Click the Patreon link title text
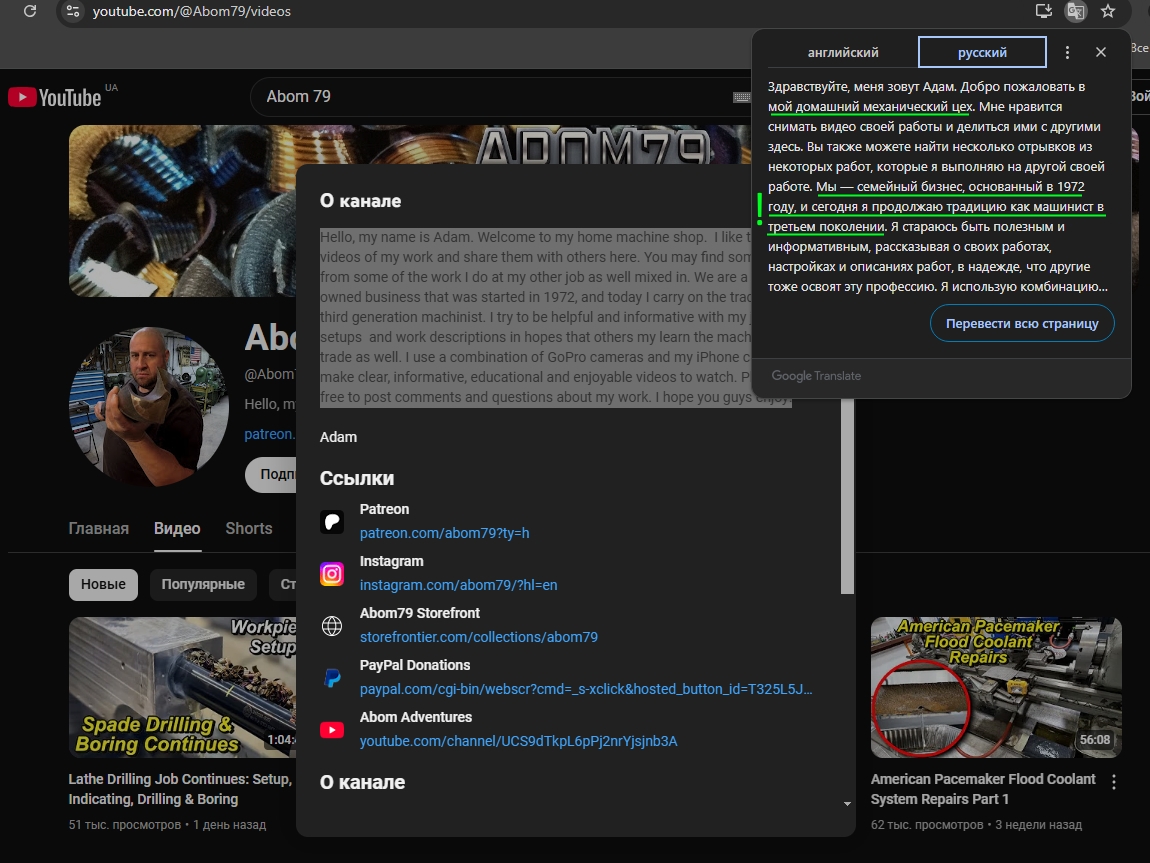Image resolution: width=1150 pixels, height=863 pixels. [x=384, y=509]
